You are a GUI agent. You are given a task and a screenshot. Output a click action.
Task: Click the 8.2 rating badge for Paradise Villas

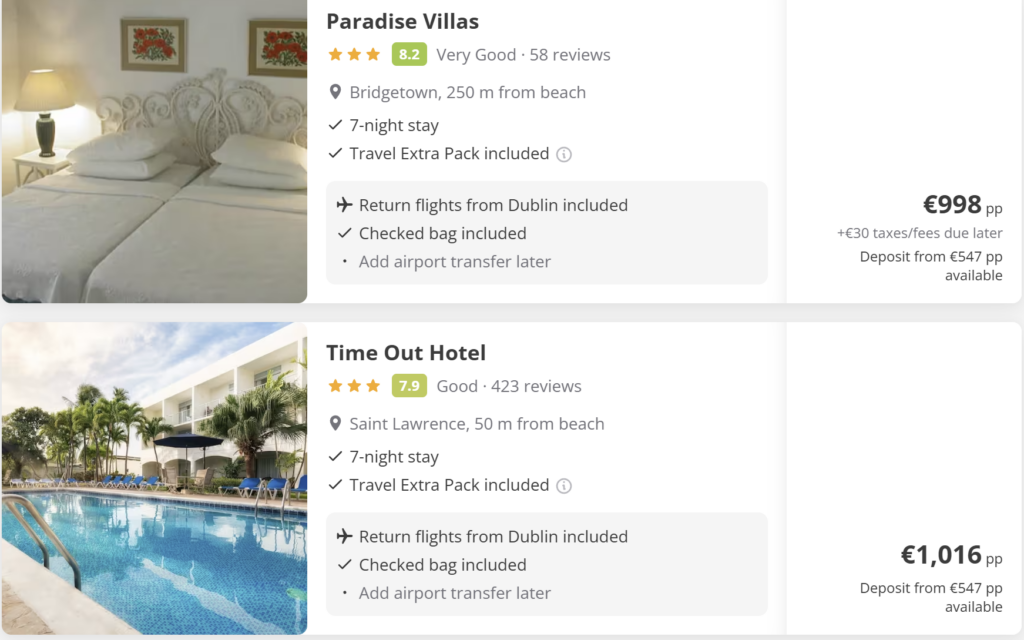(x=408, y=55)
